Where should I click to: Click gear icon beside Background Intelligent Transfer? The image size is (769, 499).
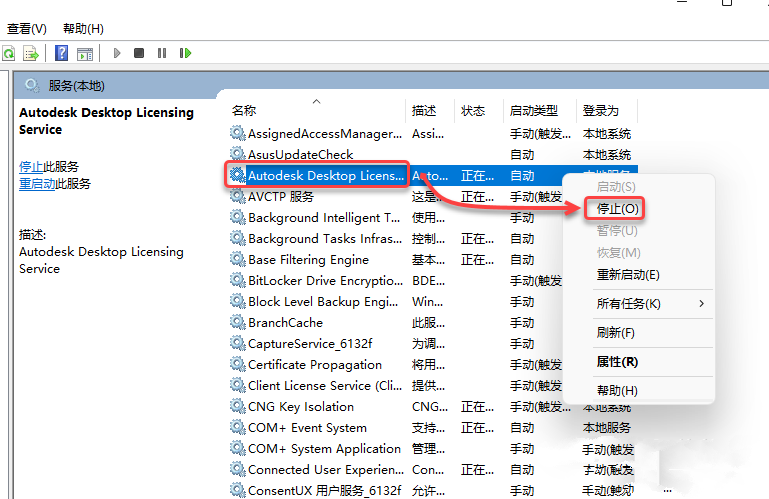(x=238, y=217)
